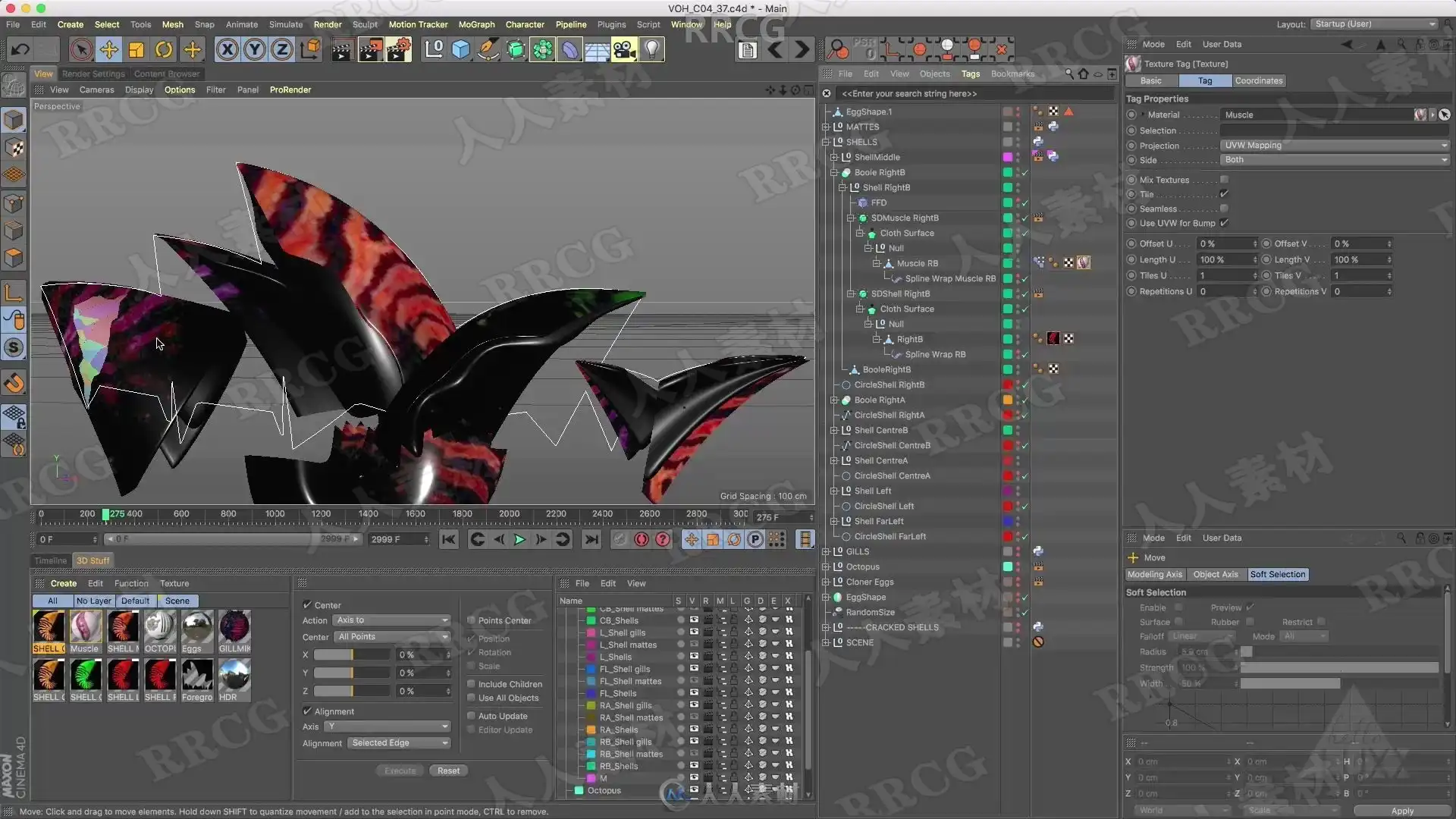The width and height of the screenshot is (1456, 819).
Task: Enable the Include Children checkbox
Action: click(x=471, y=684)
